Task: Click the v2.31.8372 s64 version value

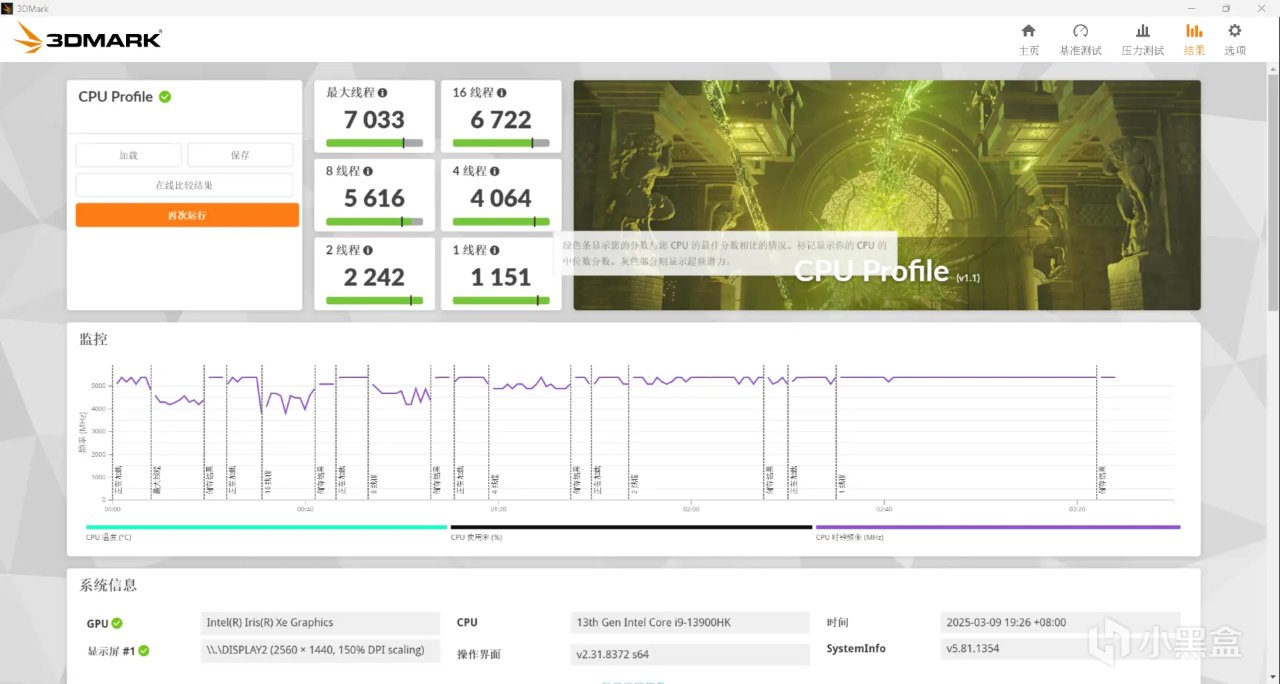Action: [x=689, y=654]
